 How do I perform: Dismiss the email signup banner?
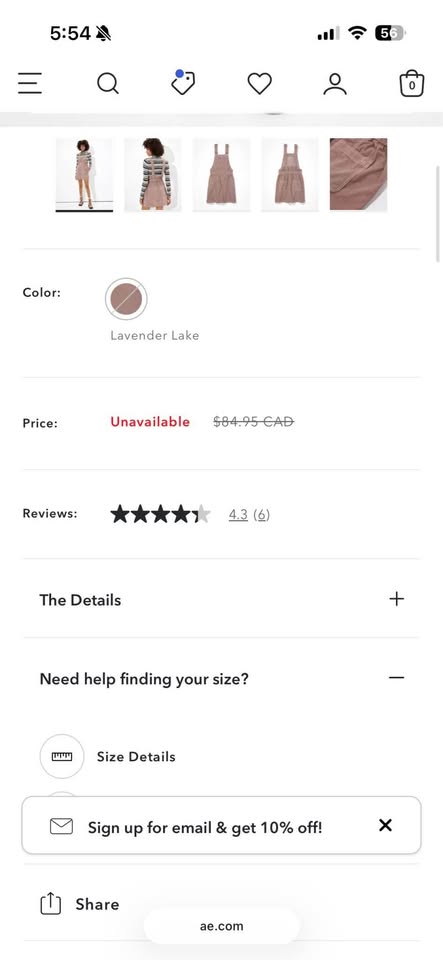coord(385,825)
